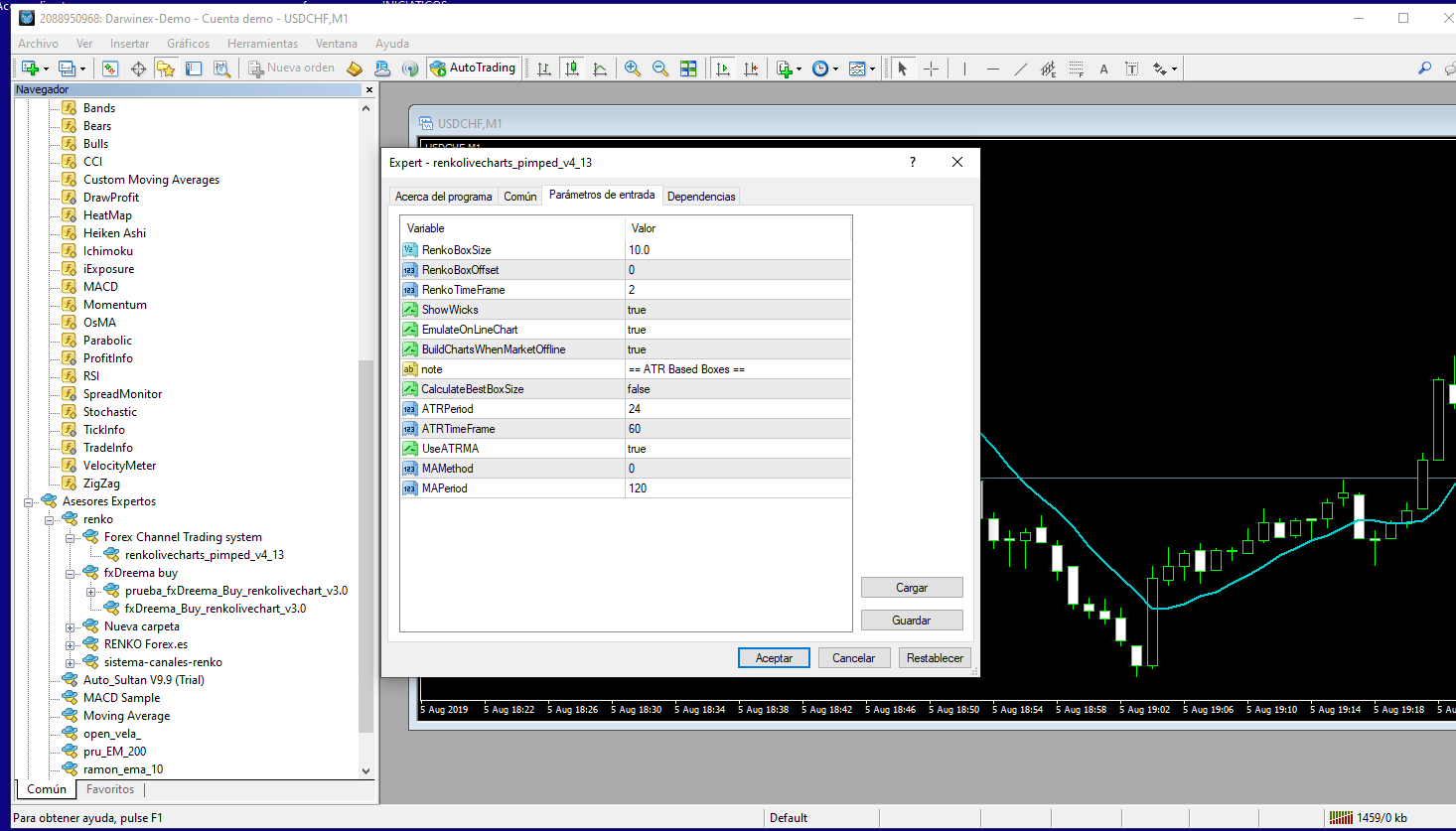Click the Navigator vertical scrollbar thumb

[365, 545]
